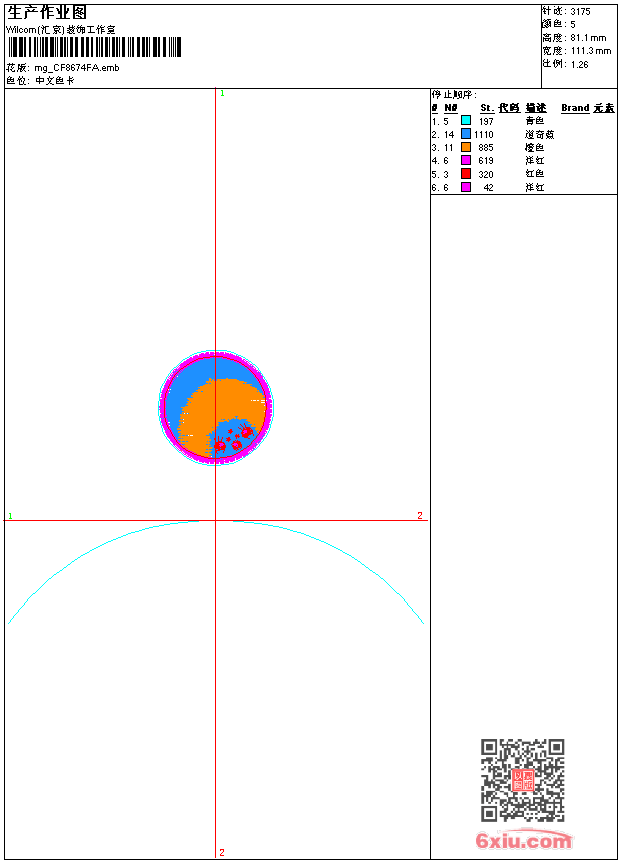Click the "St." column header
Image resolution: width=620 pixels, height=860 pixels.
click(486, 108)
